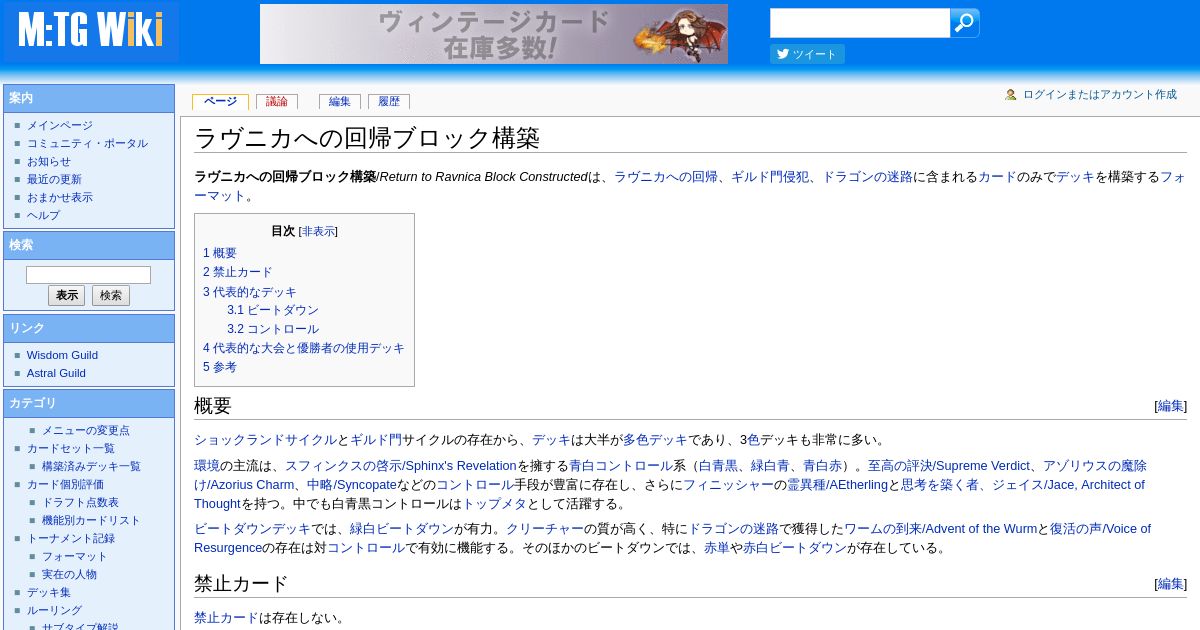Switch to the 議論 tab
1200x630 pixels.
tap(277, 102)
